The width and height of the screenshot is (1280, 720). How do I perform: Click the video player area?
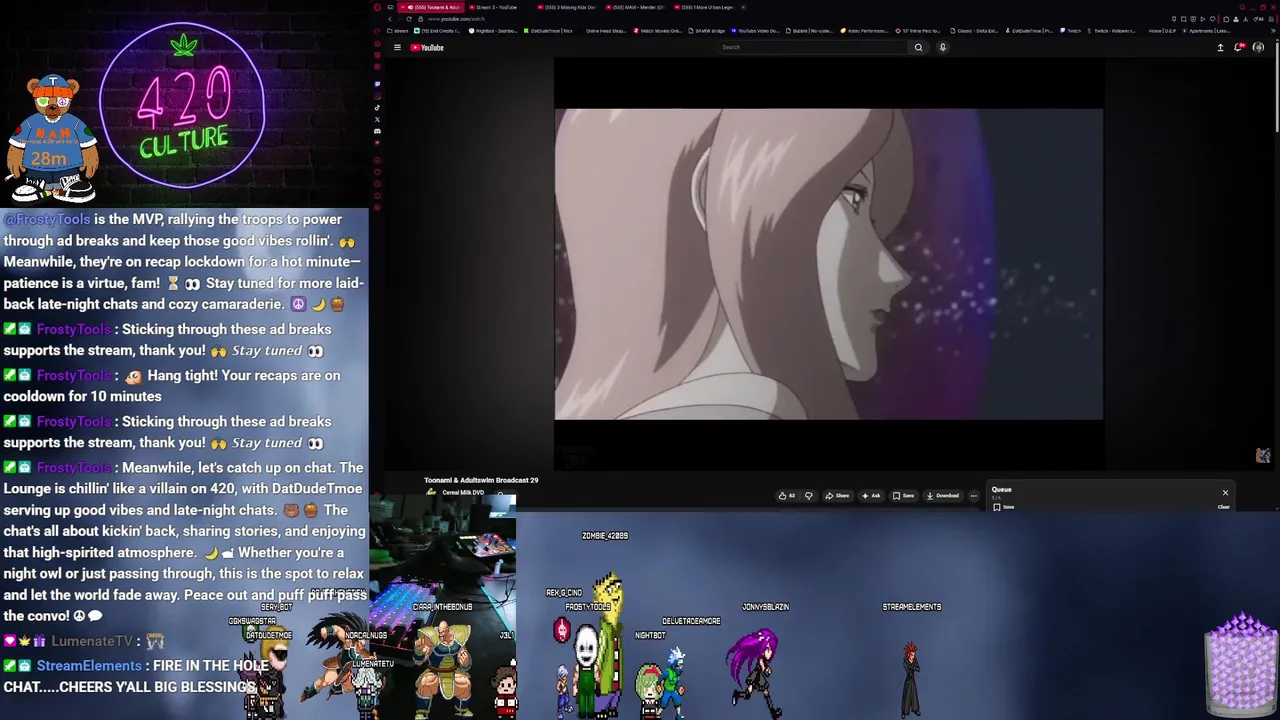pyautogui.click(x=829, y=263)
